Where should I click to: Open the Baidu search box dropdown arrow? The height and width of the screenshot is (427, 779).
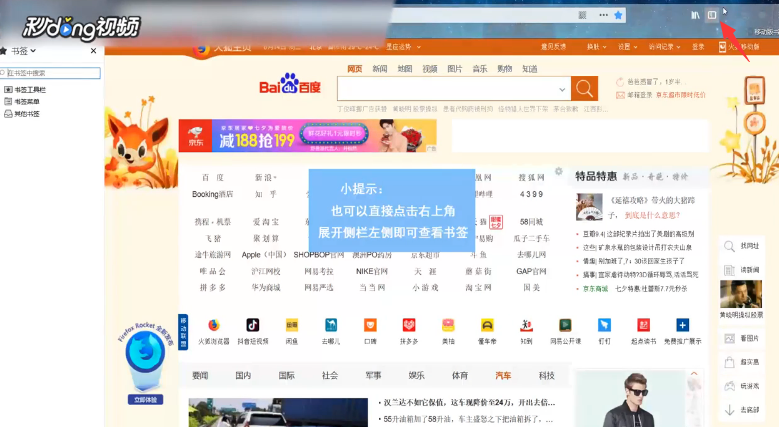click(562, 89)
